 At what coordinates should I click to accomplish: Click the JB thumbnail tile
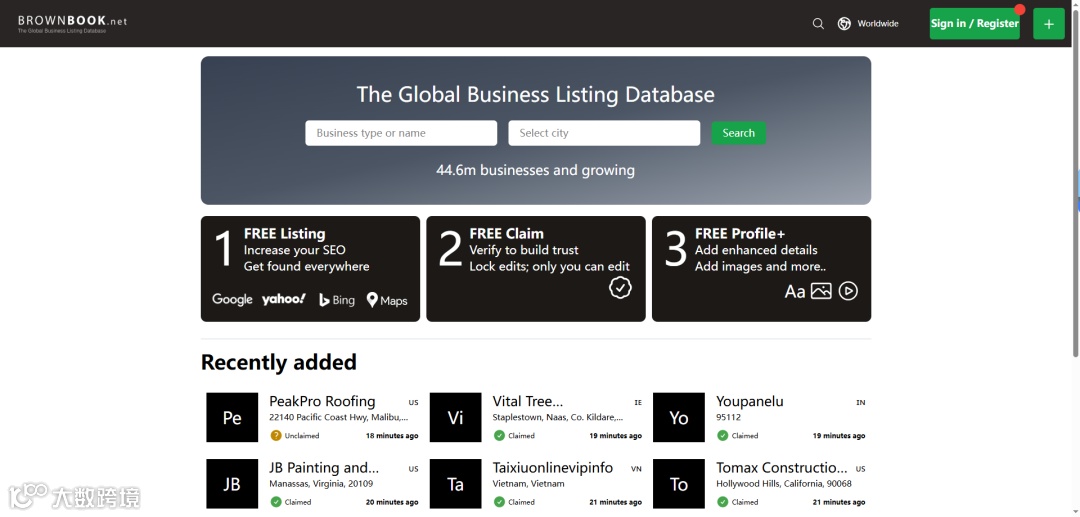[x=232, y=484]
